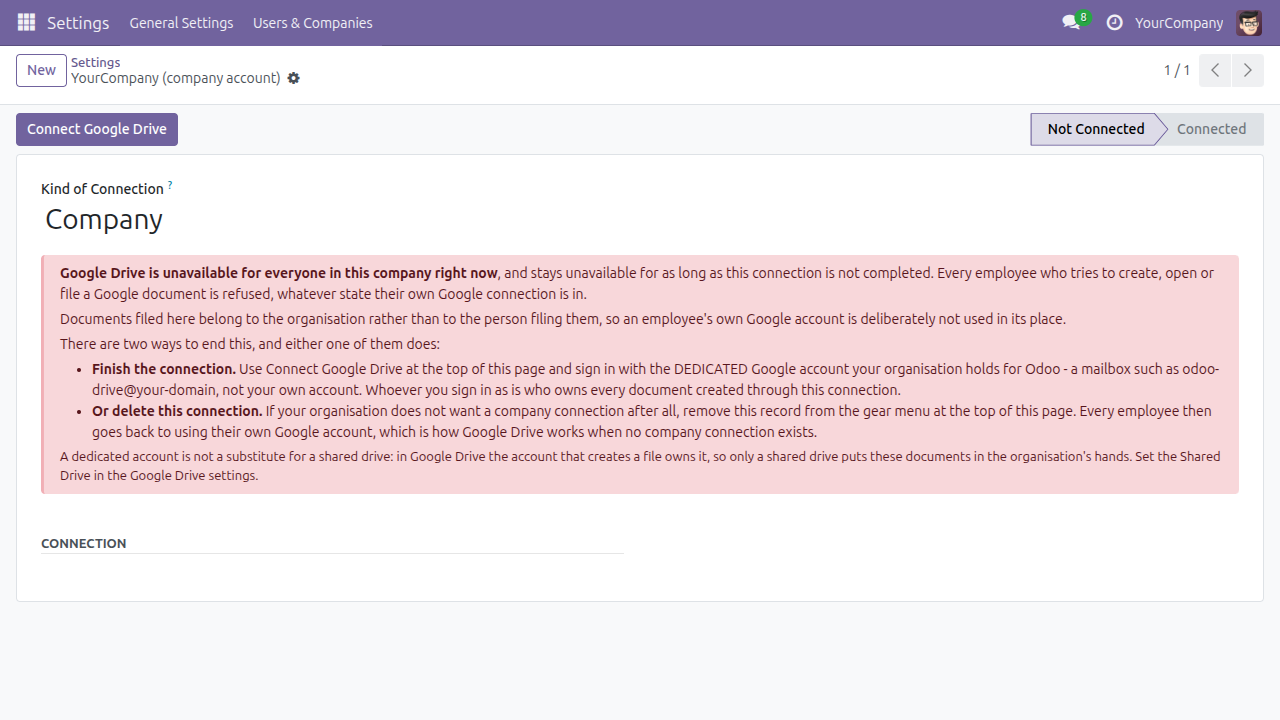Open the apps grid menu icon
This screenshot has width=1280, height=720.
coord(26,22)
